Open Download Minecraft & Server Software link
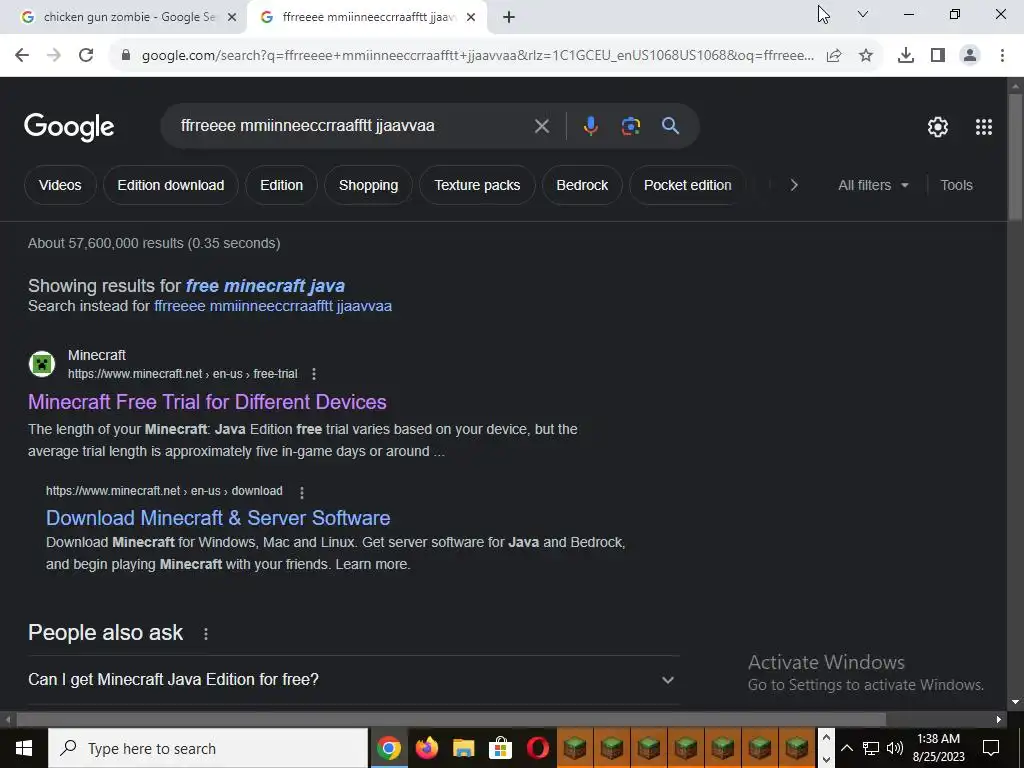 tap(218, 519)
